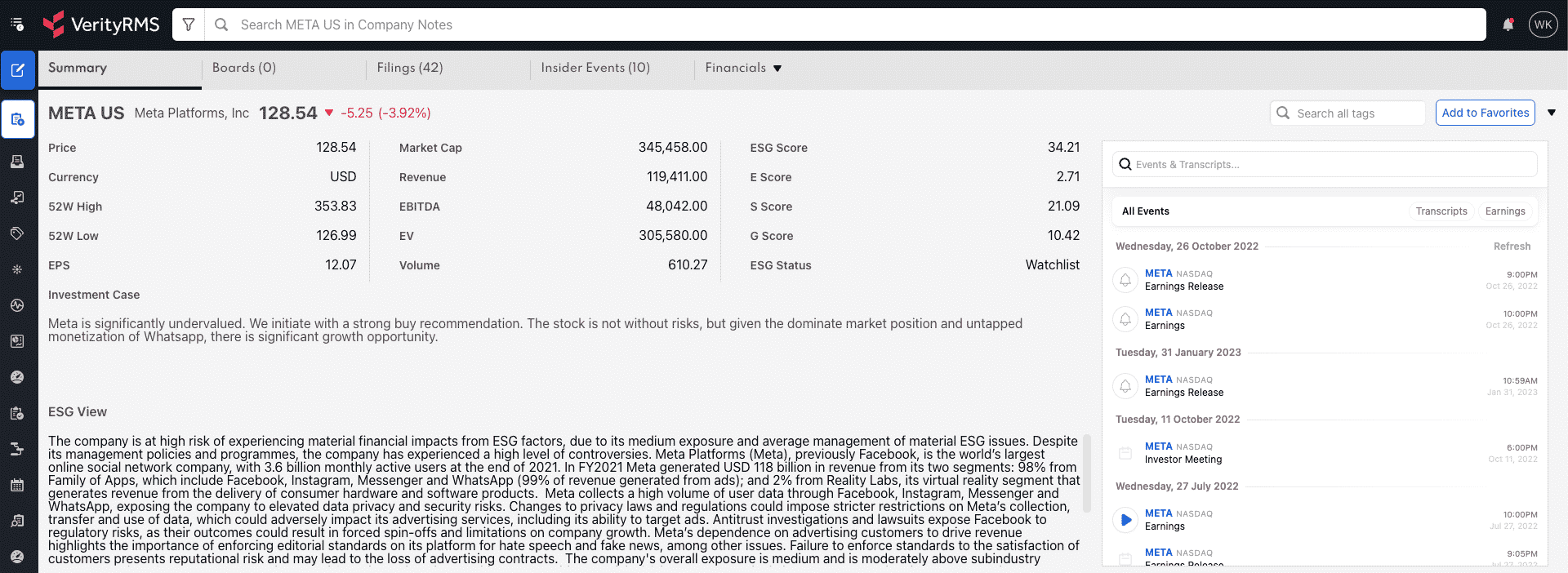Select the highlighted clipboard icon in the sidebar

18,120
